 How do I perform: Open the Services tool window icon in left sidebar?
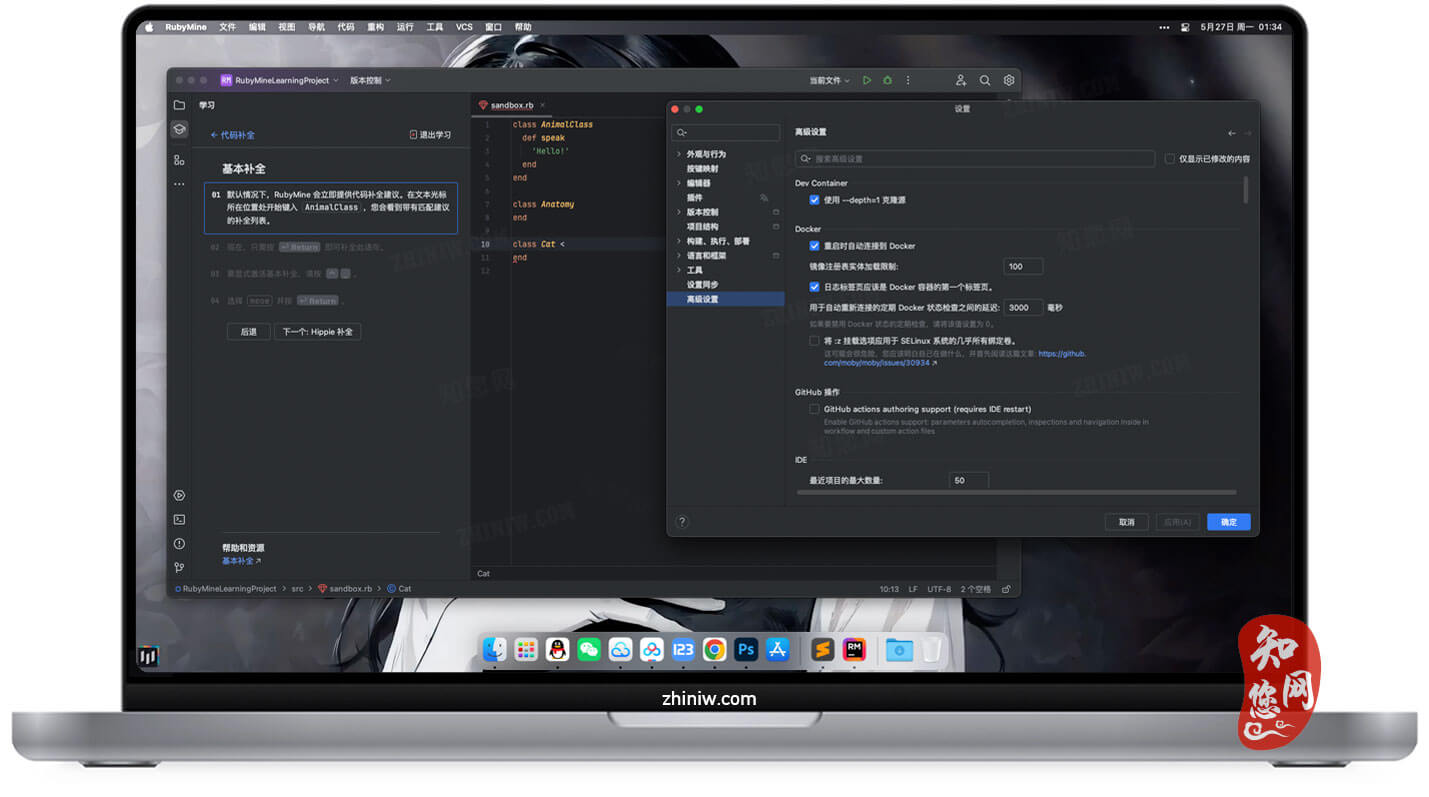[x=179, y=495]
